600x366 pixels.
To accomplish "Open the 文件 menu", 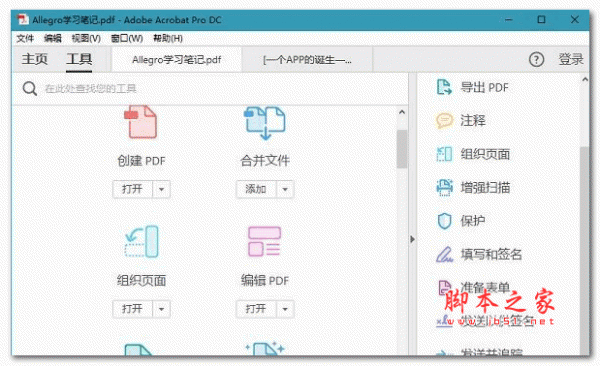I will (25, 38).
